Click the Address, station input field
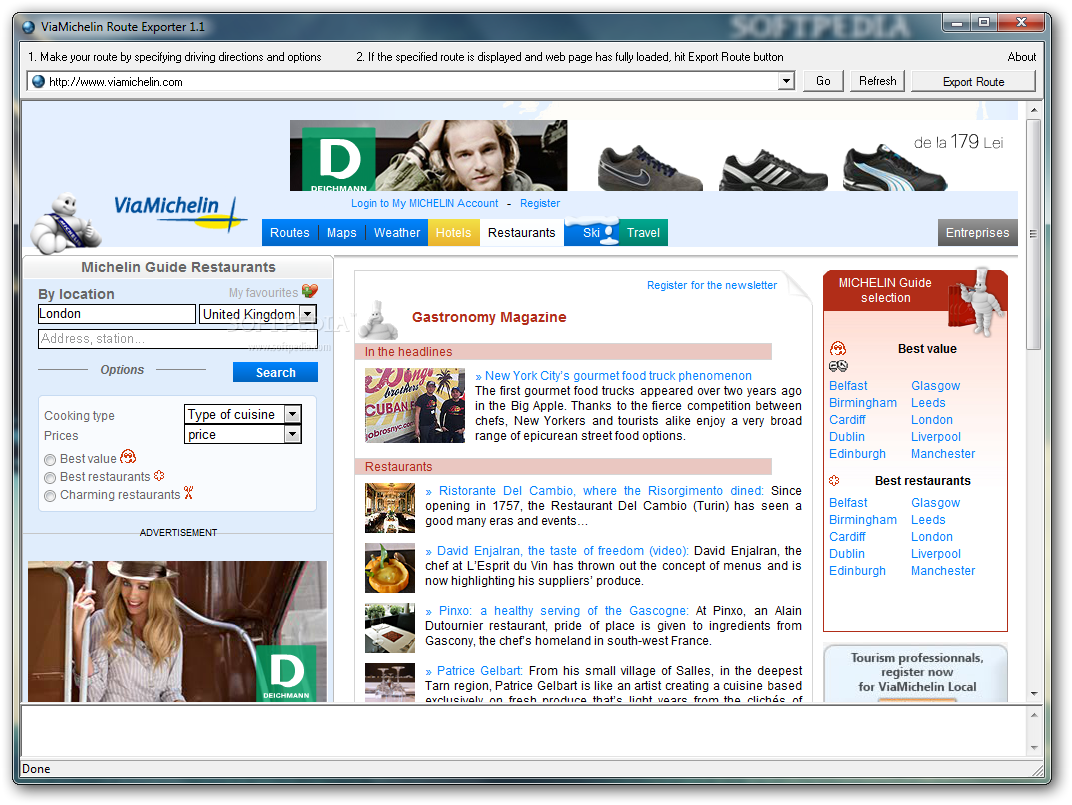 pos(178,339)
